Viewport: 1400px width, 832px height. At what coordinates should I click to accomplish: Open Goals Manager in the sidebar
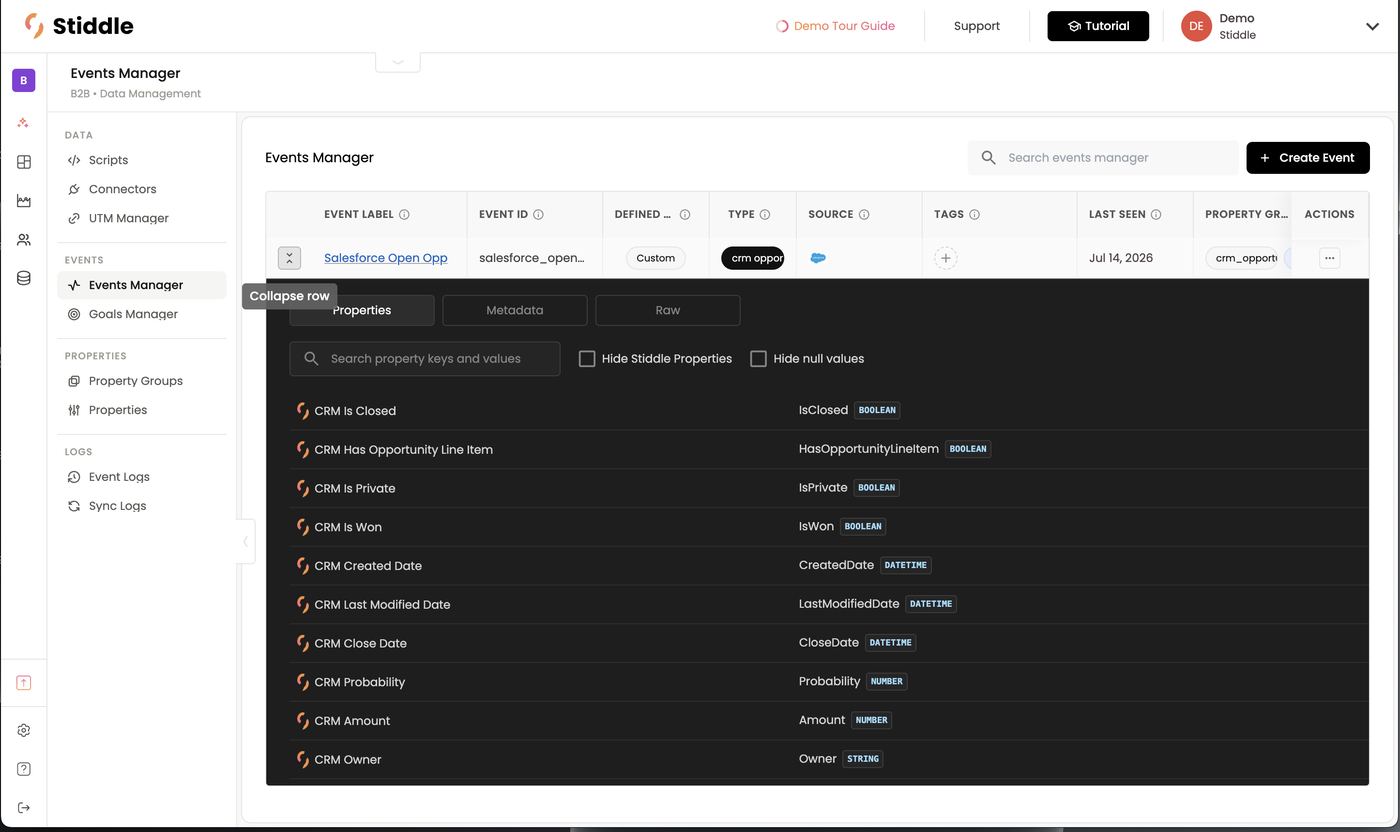[x=141, y=314]
